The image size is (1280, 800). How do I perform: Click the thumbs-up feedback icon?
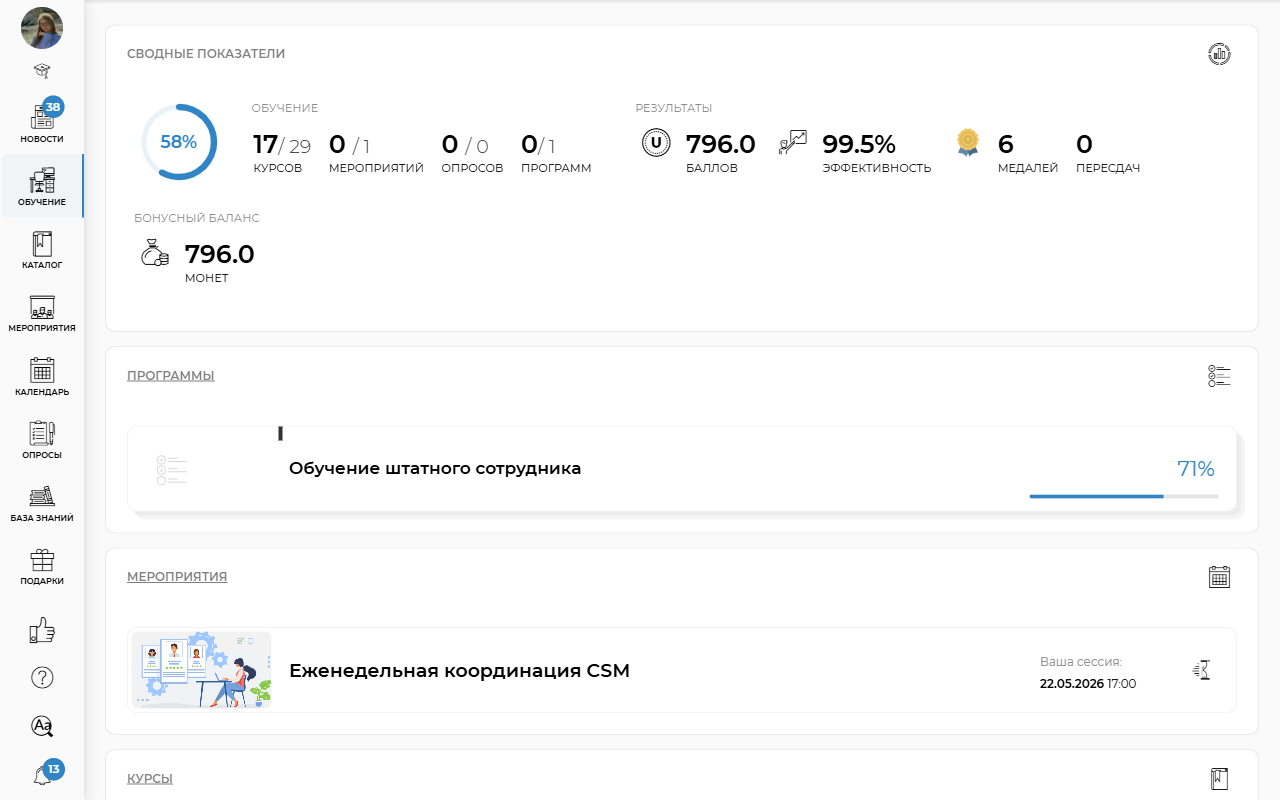(42, 629)
